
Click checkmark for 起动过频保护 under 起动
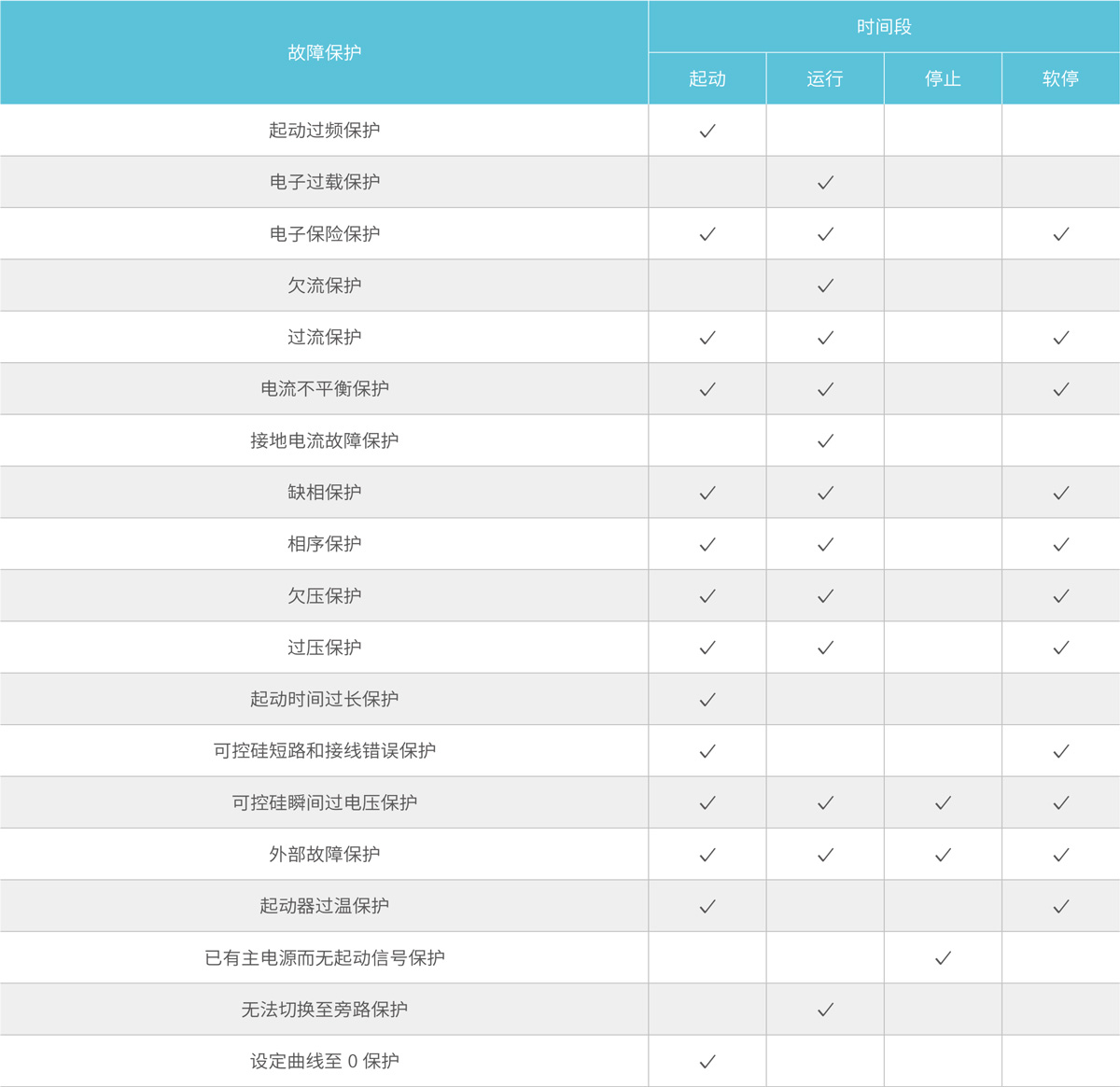[x=707, y=131]
